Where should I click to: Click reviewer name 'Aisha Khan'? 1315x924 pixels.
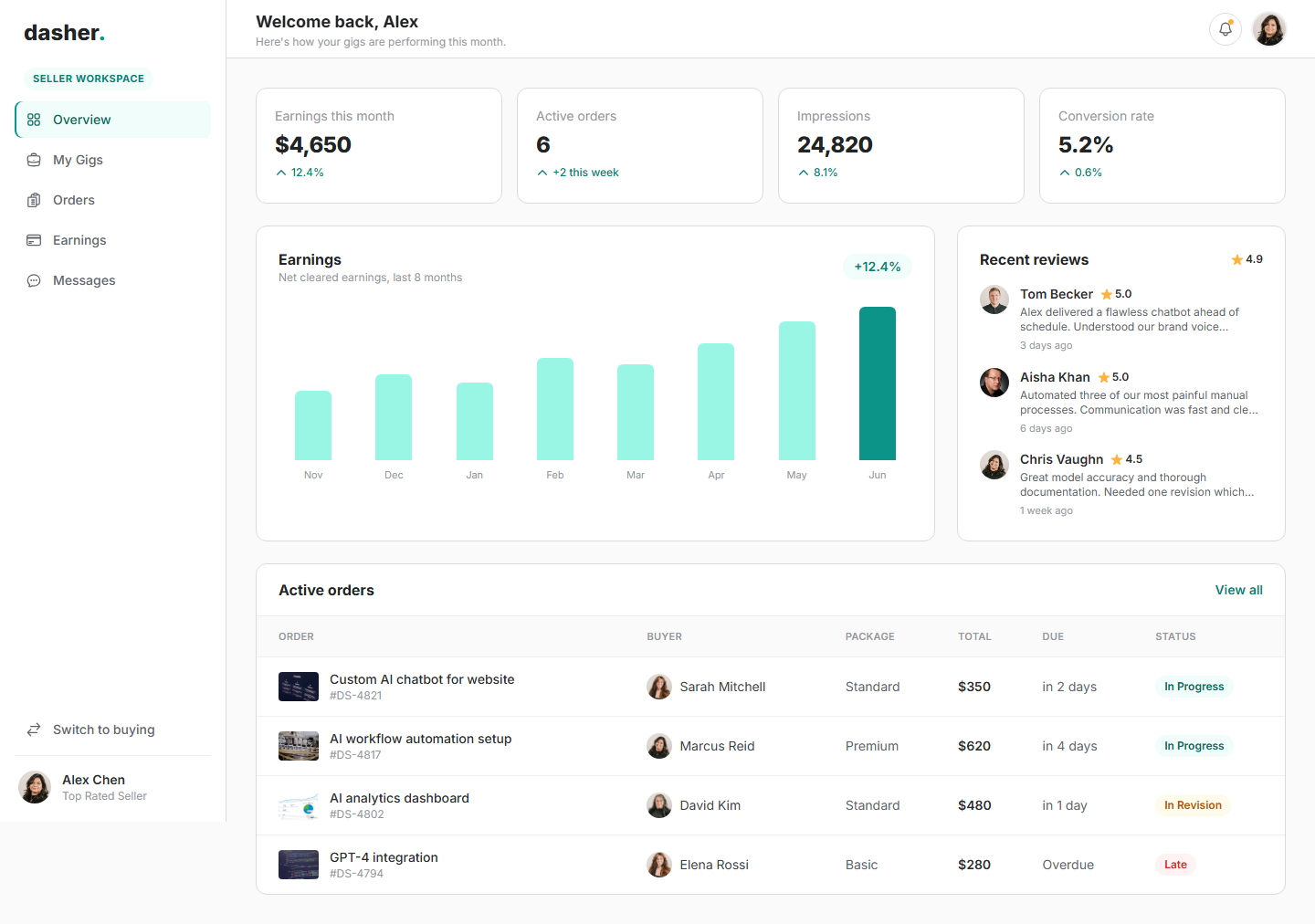point(1055,377)
